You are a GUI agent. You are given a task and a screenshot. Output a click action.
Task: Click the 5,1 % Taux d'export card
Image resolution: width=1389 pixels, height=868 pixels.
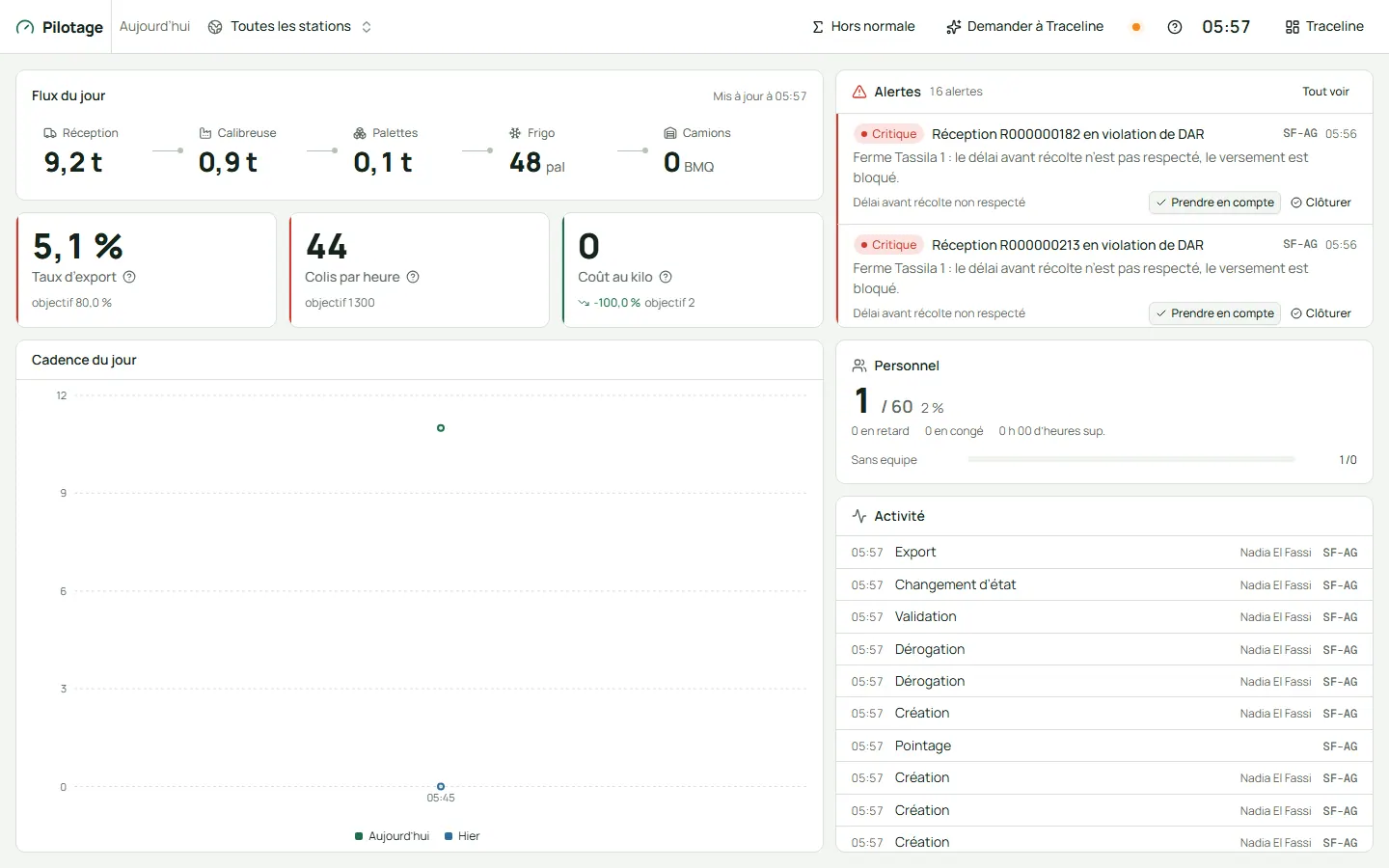click(147, 270)
